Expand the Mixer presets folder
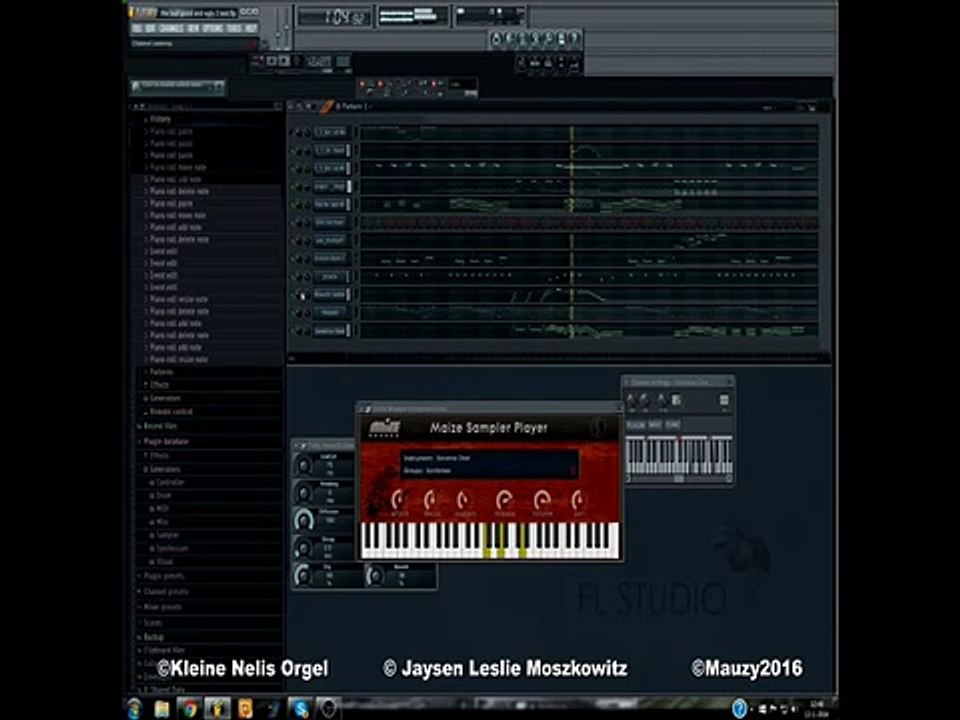 160,607
